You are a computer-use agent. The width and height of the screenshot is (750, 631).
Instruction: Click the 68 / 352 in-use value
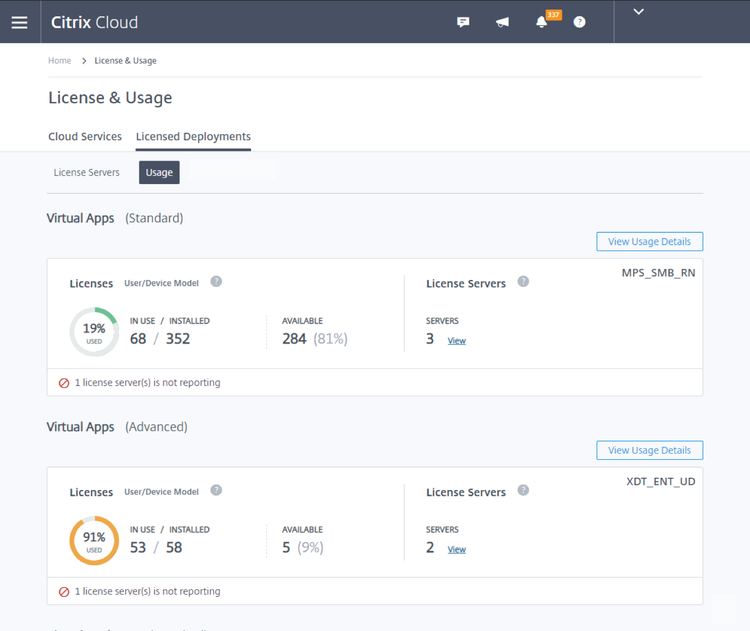point(160,339)
